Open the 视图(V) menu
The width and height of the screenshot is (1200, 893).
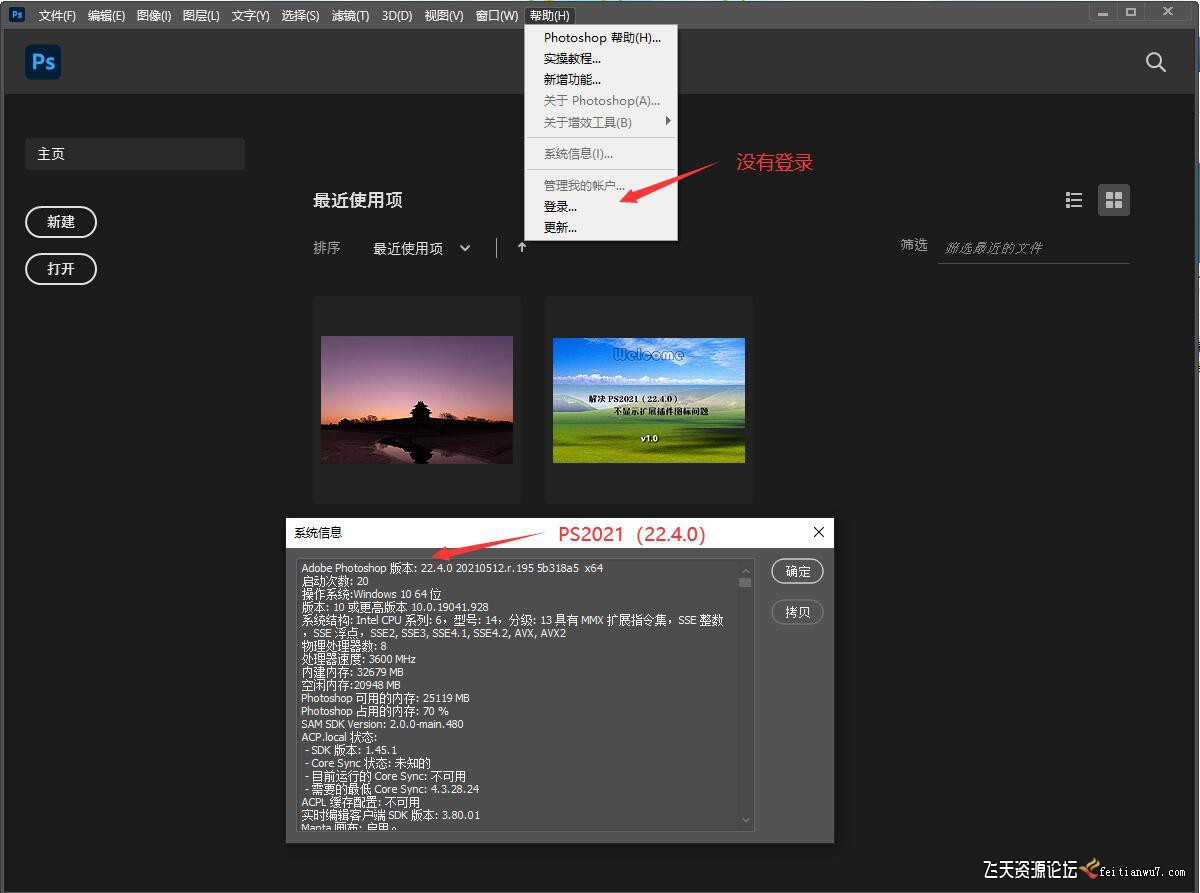click(444, 15)
